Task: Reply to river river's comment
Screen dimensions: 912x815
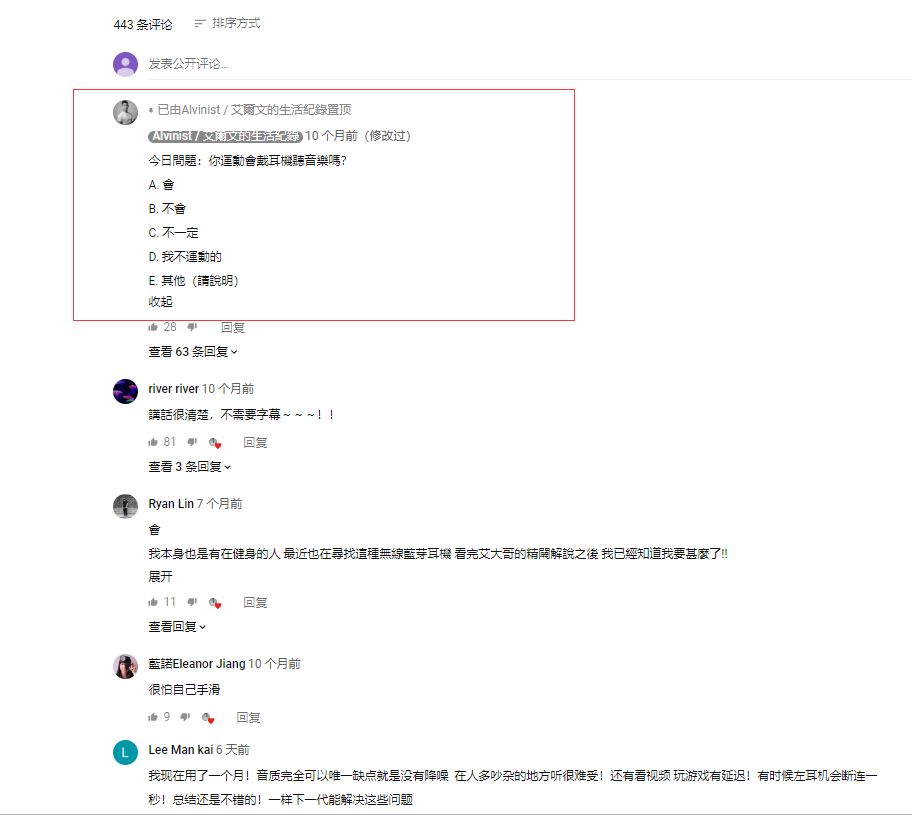Action: [x=255, y=442]
